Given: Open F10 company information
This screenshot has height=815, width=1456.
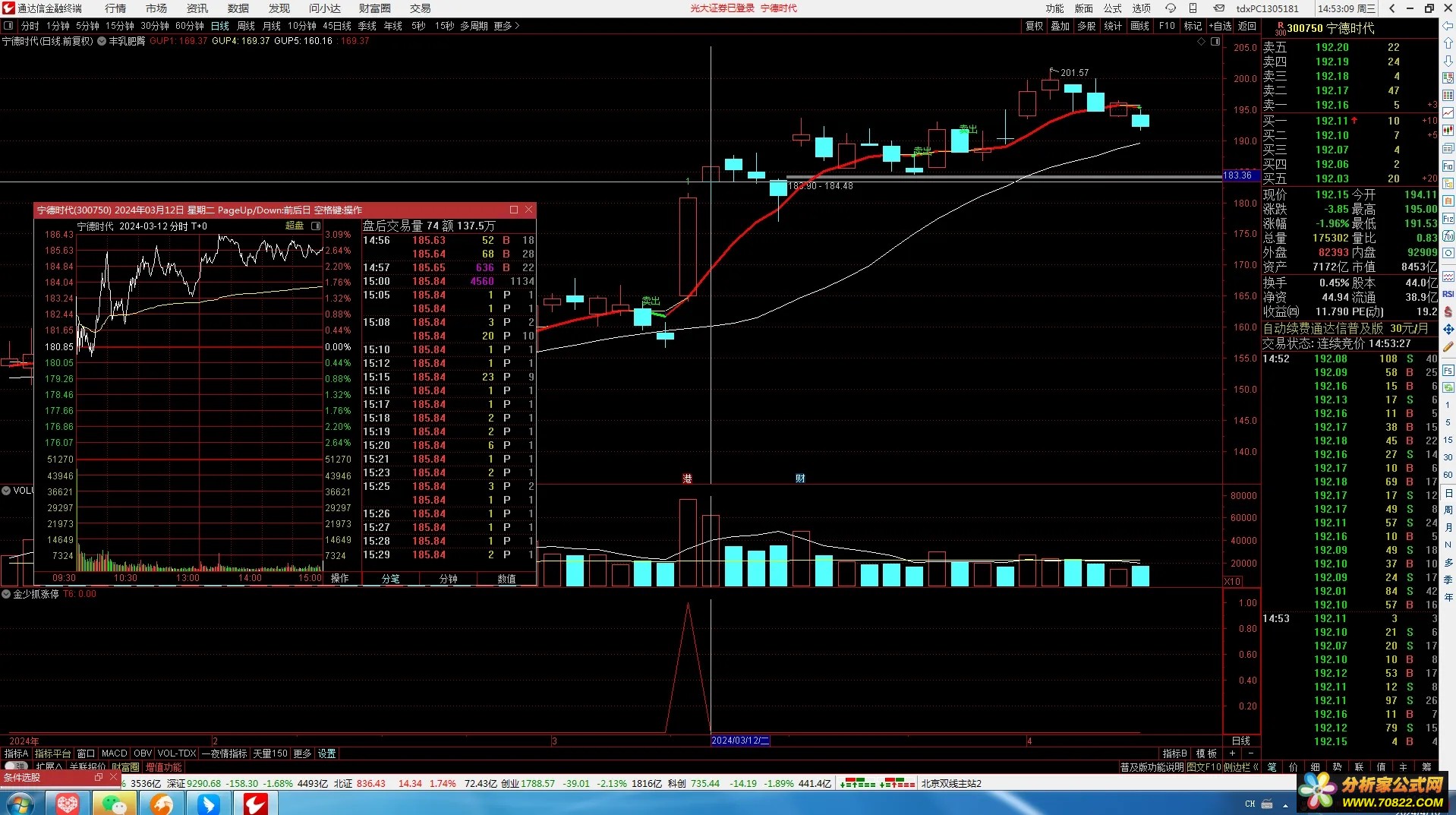Looking at the screenshot, I should [x=1167, y=26].
